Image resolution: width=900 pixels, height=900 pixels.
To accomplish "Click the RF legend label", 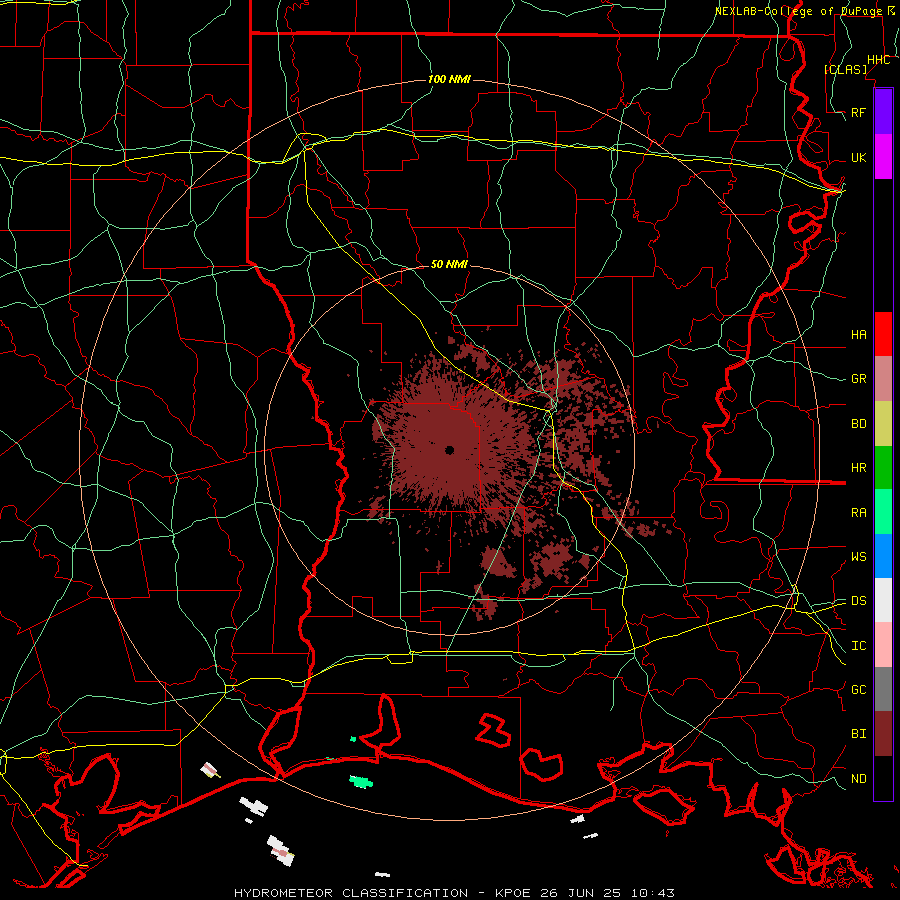I will (859, 112).
